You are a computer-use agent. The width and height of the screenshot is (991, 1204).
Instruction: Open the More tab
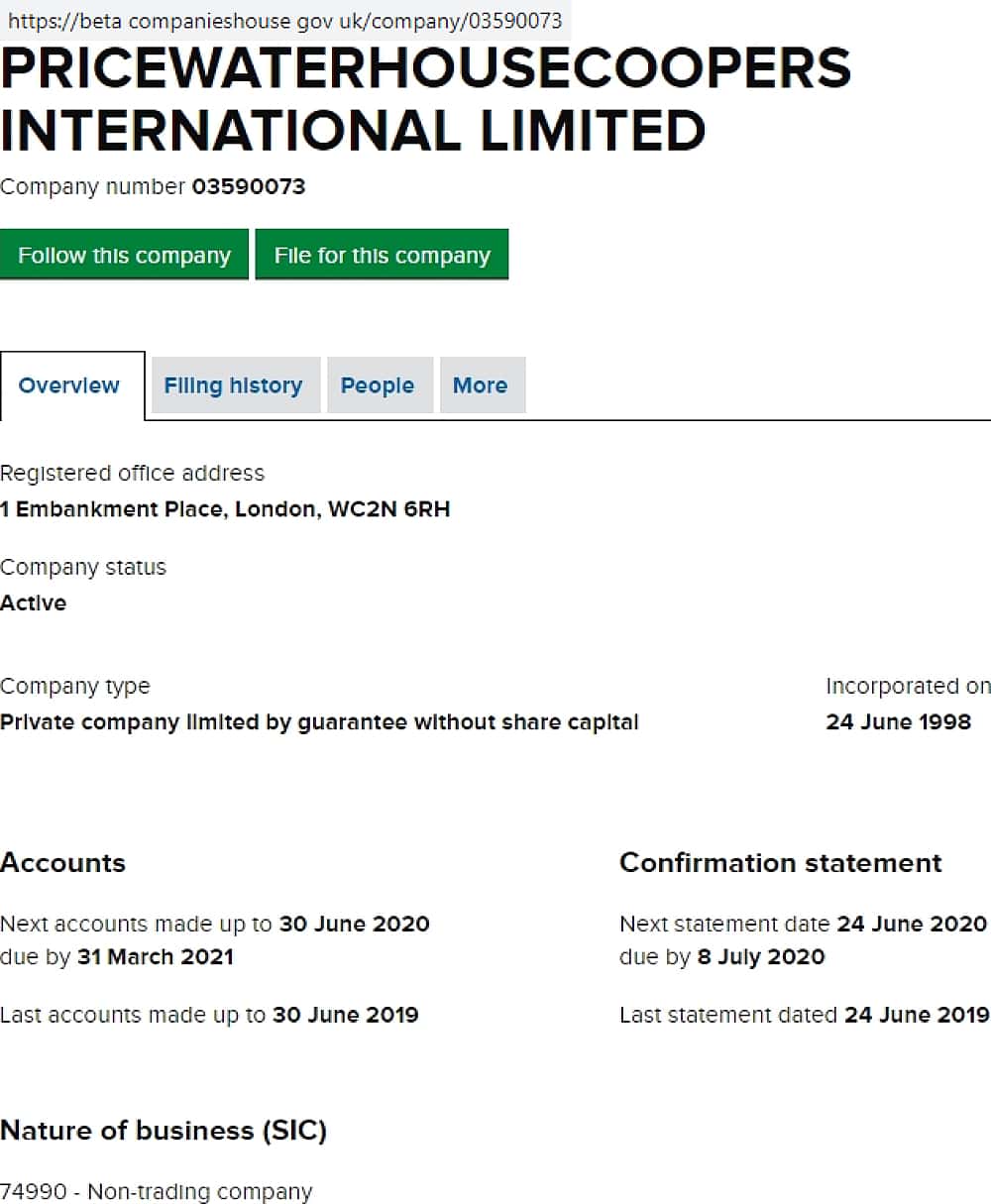point(481,385)
